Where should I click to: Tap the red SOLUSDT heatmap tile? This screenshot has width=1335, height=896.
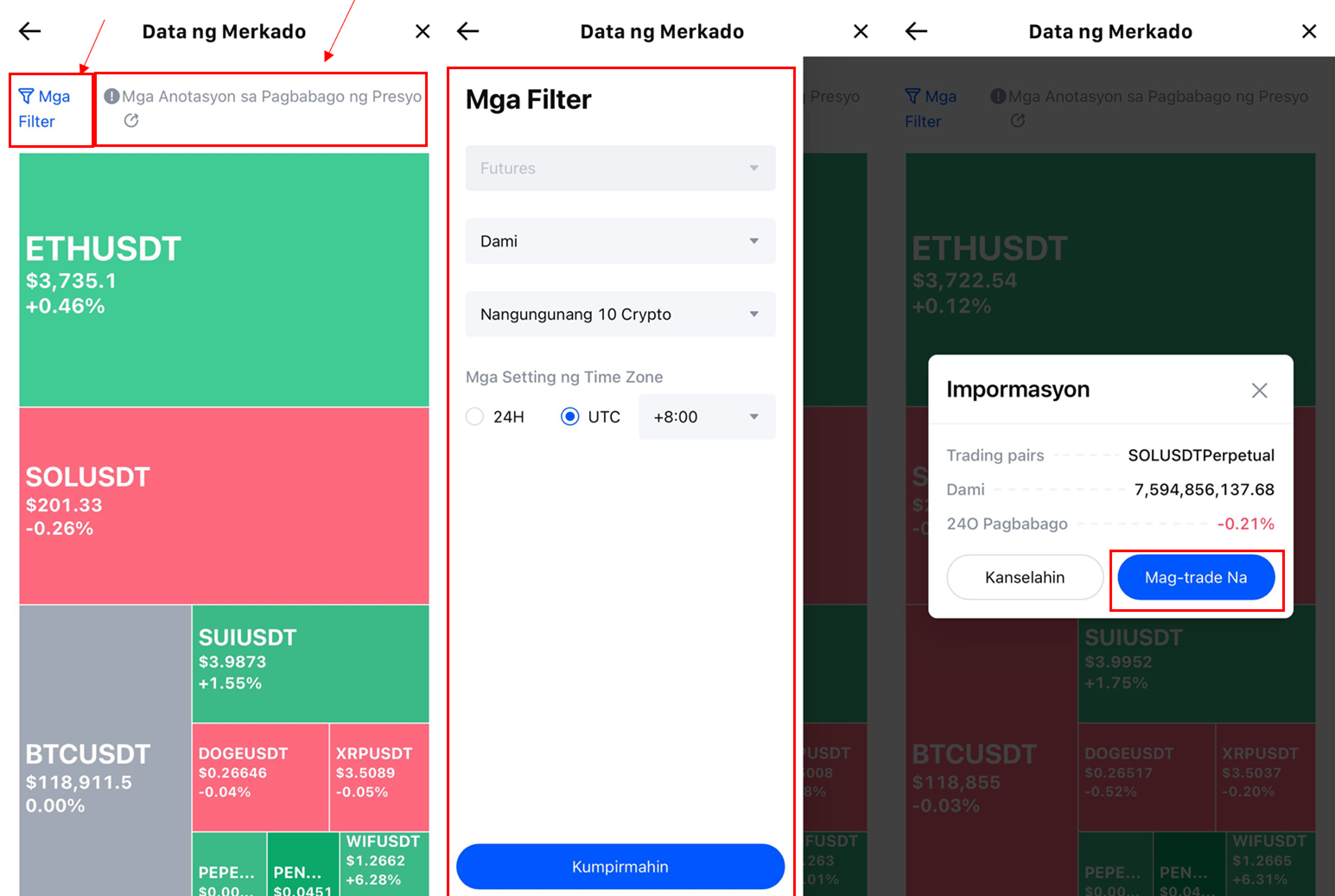(224, 505)
